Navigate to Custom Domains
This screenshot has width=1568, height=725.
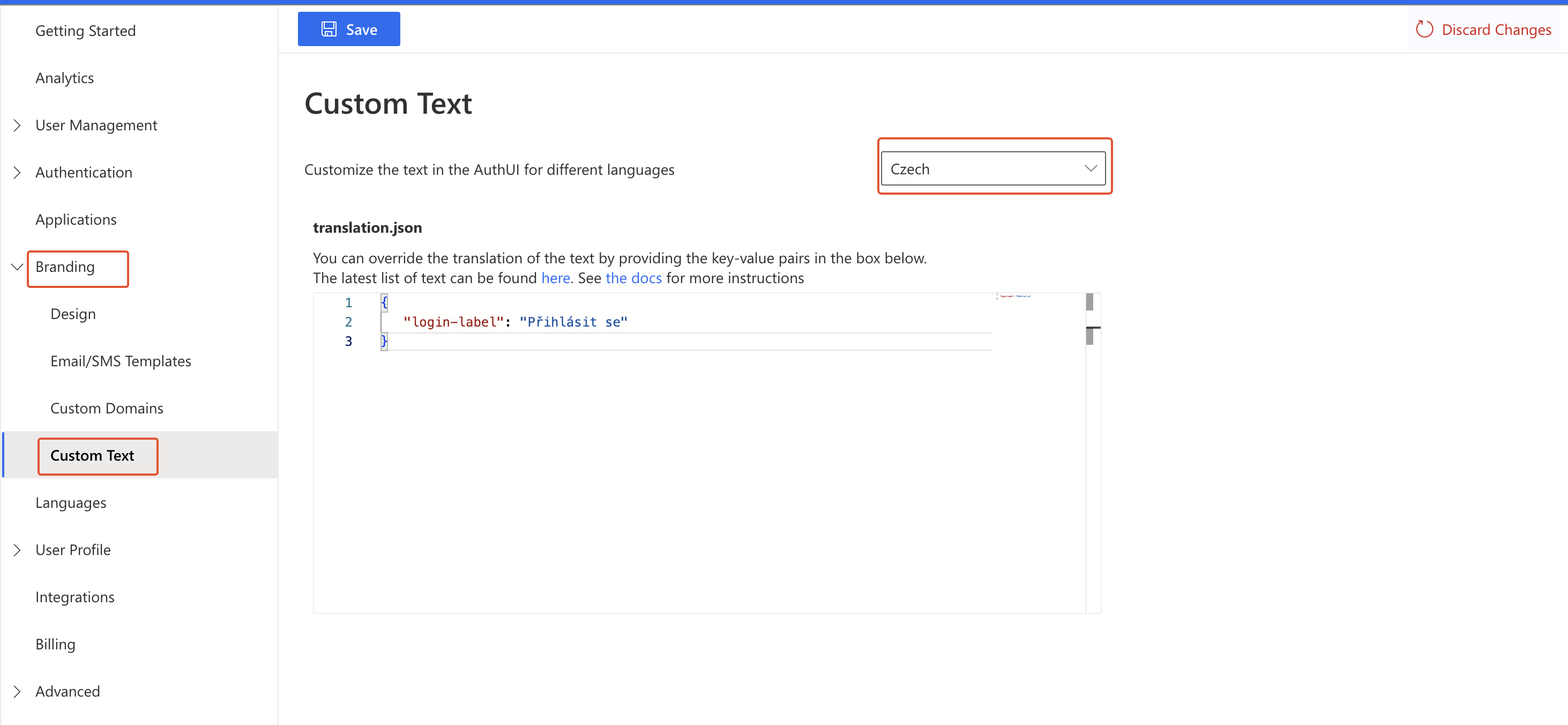coord(107,408)
